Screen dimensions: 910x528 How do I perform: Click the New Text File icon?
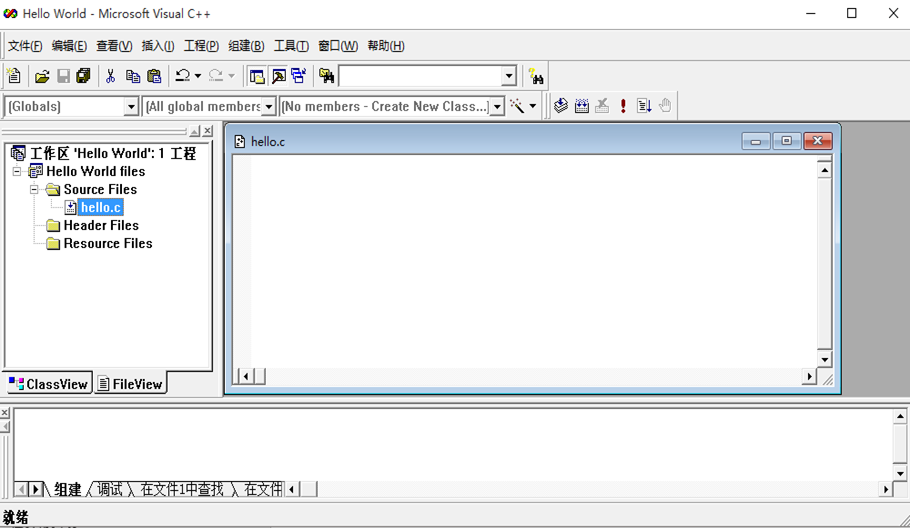(13, 76)
